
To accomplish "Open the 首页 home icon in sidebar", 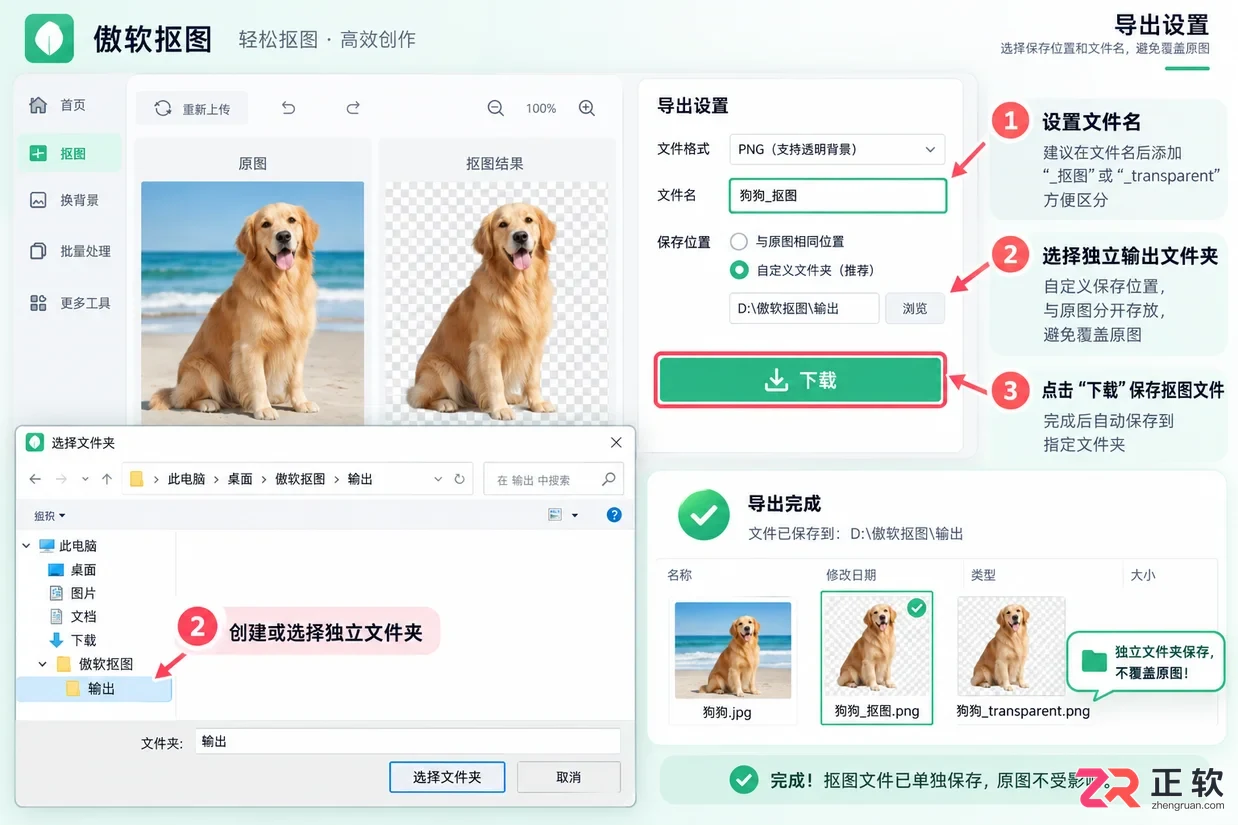I will 38,105.
